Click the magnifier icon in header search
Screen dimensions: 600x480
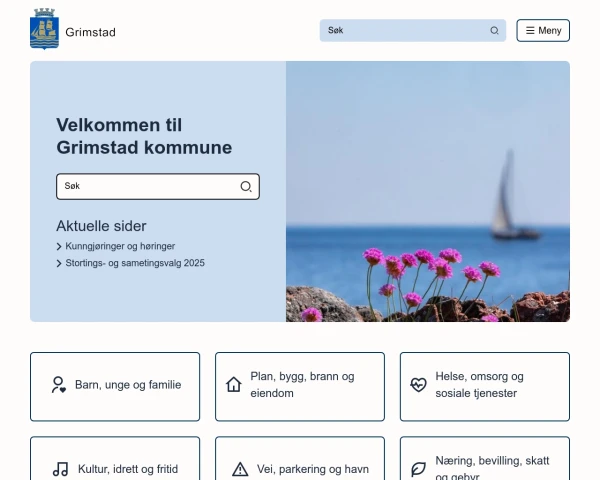click(x=494, y=31)
